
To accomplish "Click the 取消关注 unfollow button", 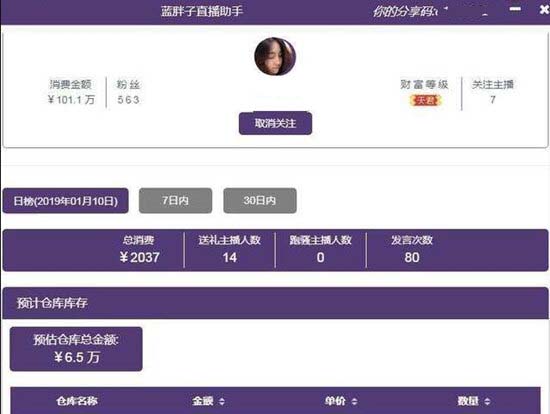I will (275, 123).
